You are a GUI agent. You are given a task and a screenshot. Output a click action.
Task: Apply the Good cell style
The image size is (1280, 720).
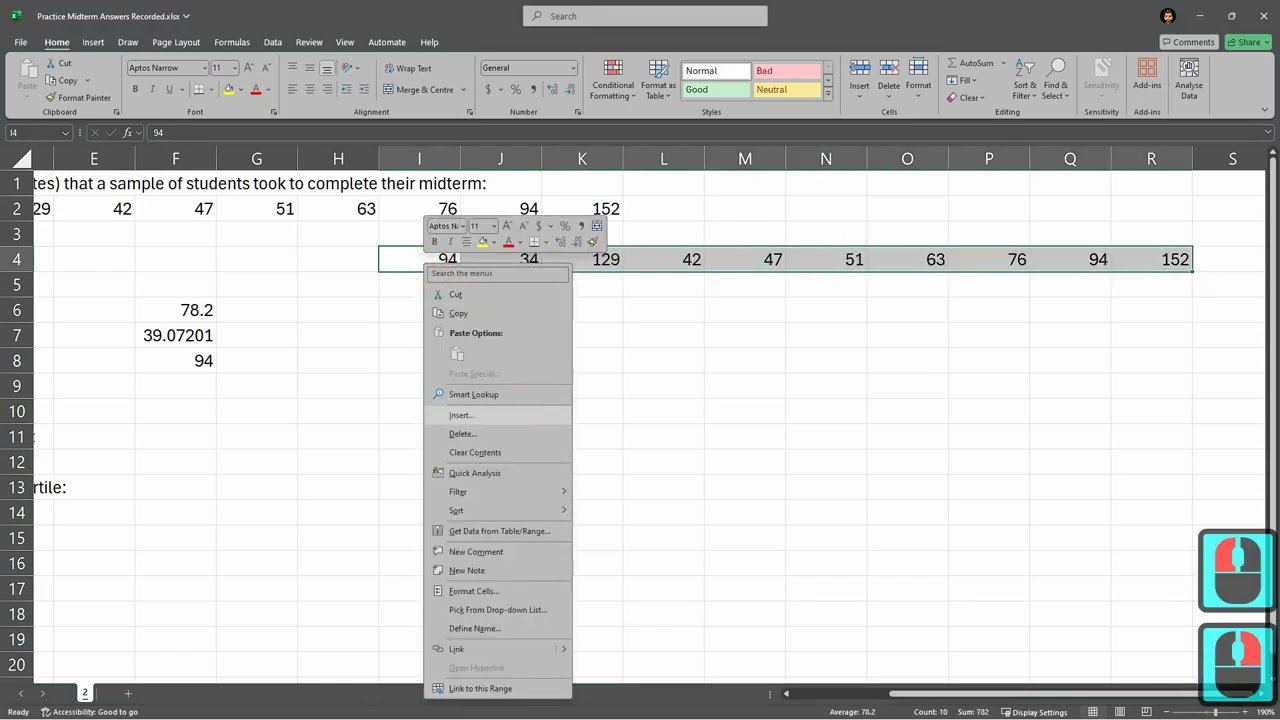[716, 90]
